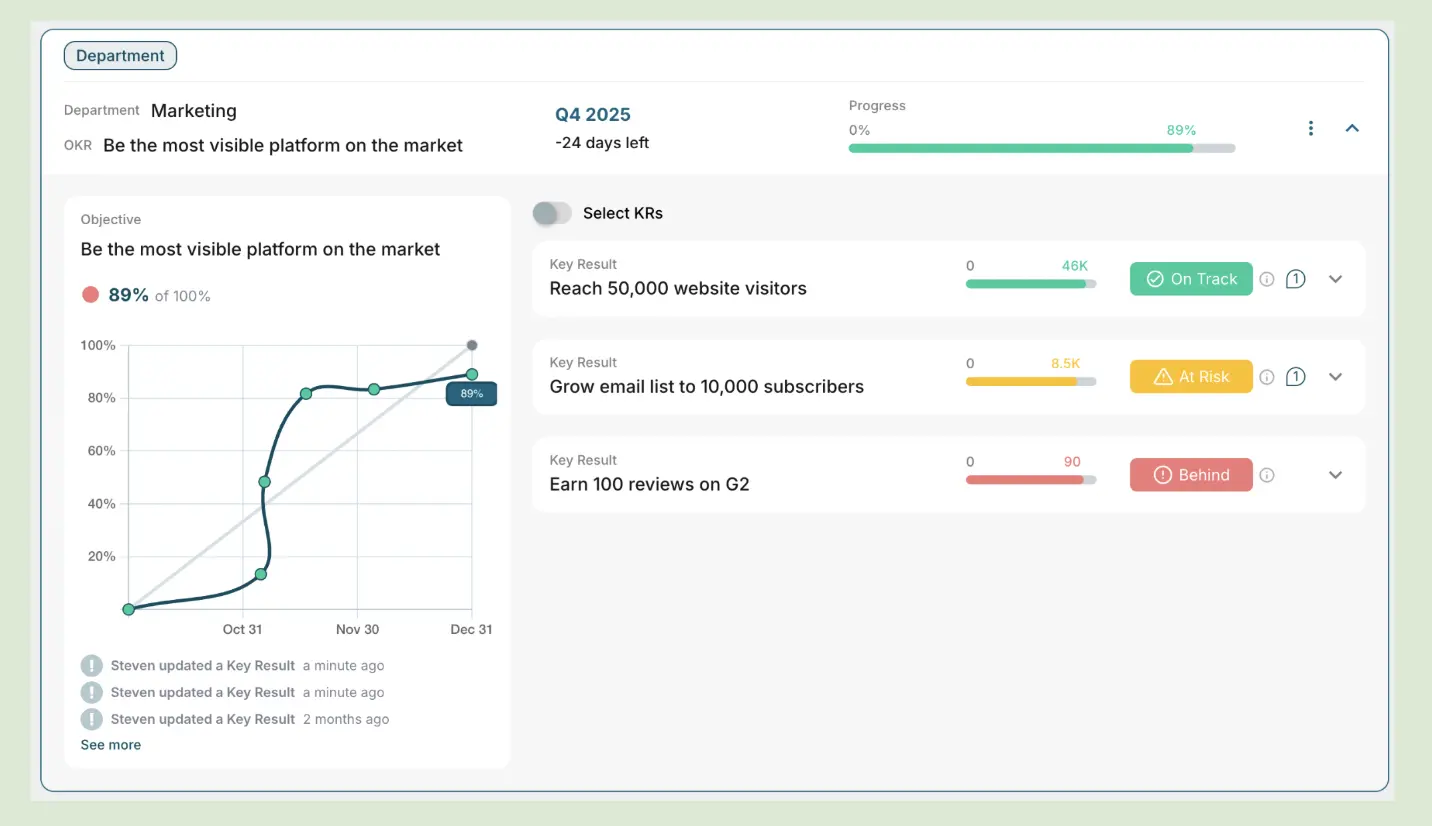This screenshot has width=1432, height=826.
Task: Expand the Grow email list key result
Action: tap(1335, 377)
